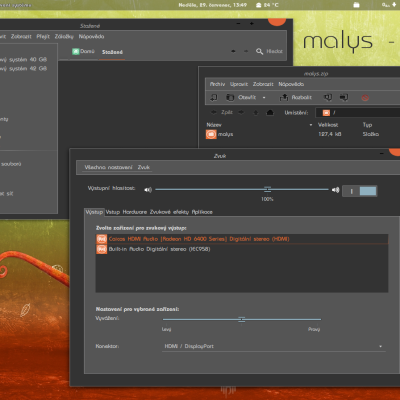
Task: Open the Záložky menu
Action: (x=64, y=36)
